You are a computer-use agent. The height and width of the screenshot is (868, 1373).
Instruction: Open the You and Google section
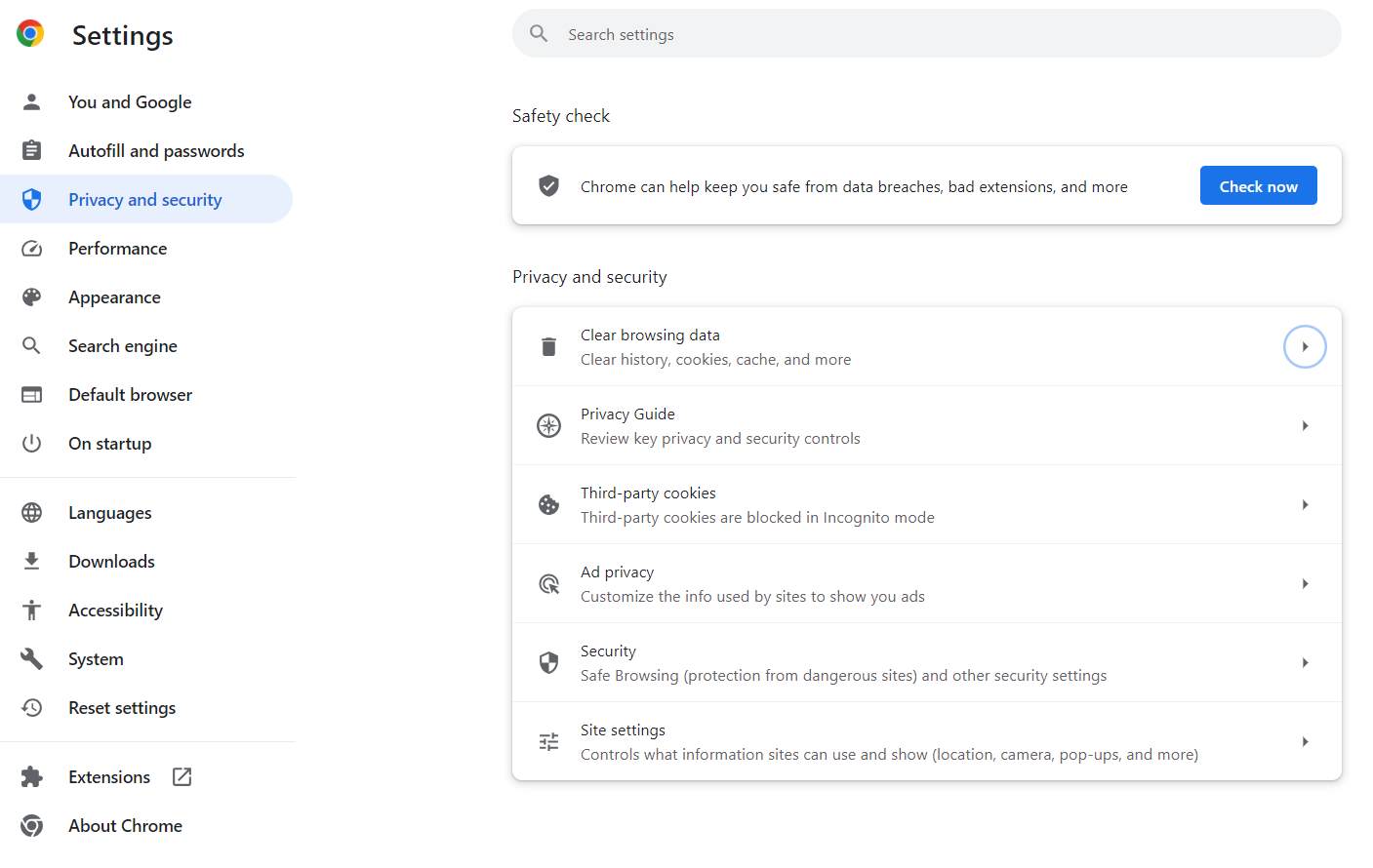(146, 101)
